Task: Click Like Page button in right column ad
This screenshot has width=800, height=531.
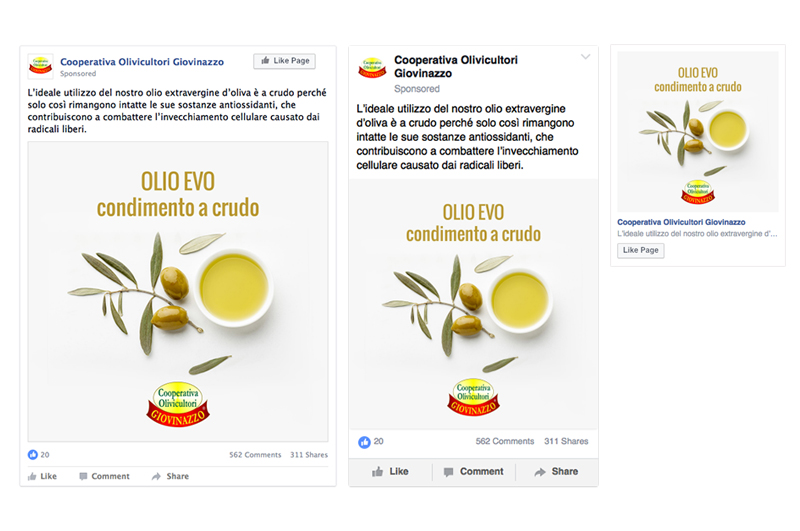Action: coord(641,250)
